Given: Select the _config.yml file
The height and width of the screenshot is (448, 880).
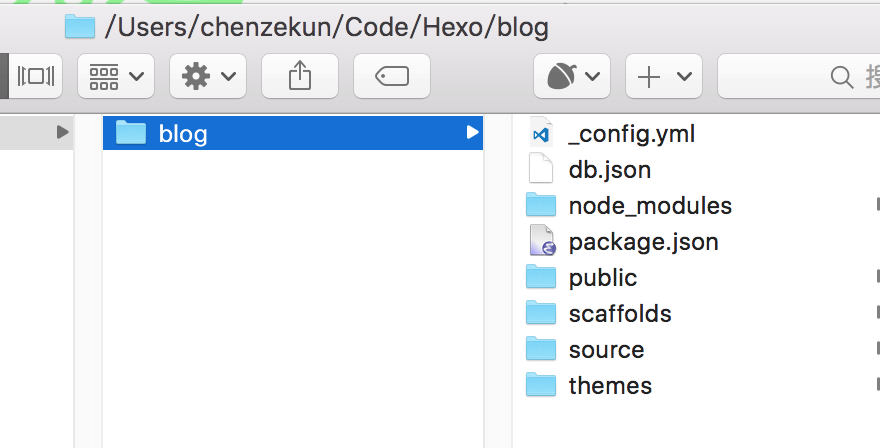Looking at the screenshot, I should click(631, 133).
